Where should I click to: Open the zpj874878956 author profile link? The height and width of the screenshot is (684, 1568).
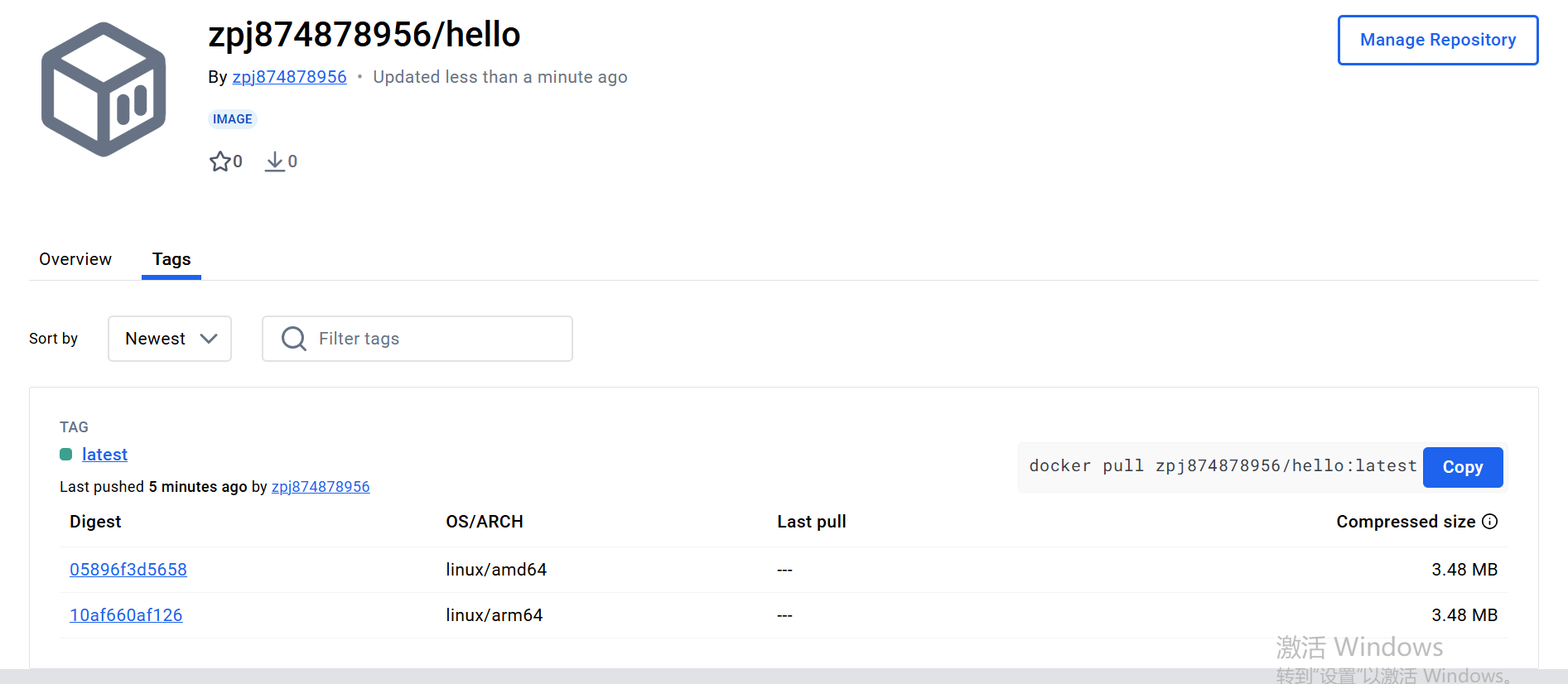pos(289,77)
